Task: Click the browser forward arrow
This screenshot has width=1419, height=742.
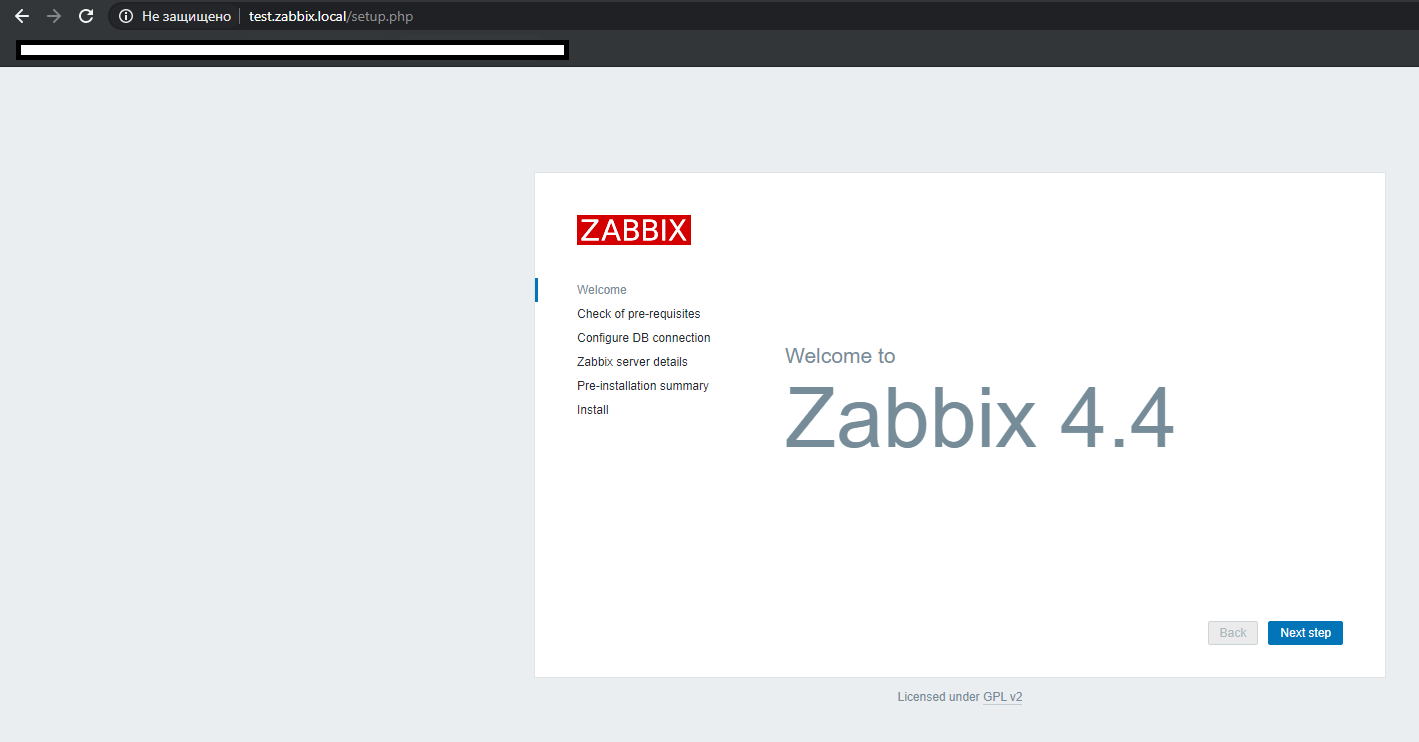Action: (54, 16)
